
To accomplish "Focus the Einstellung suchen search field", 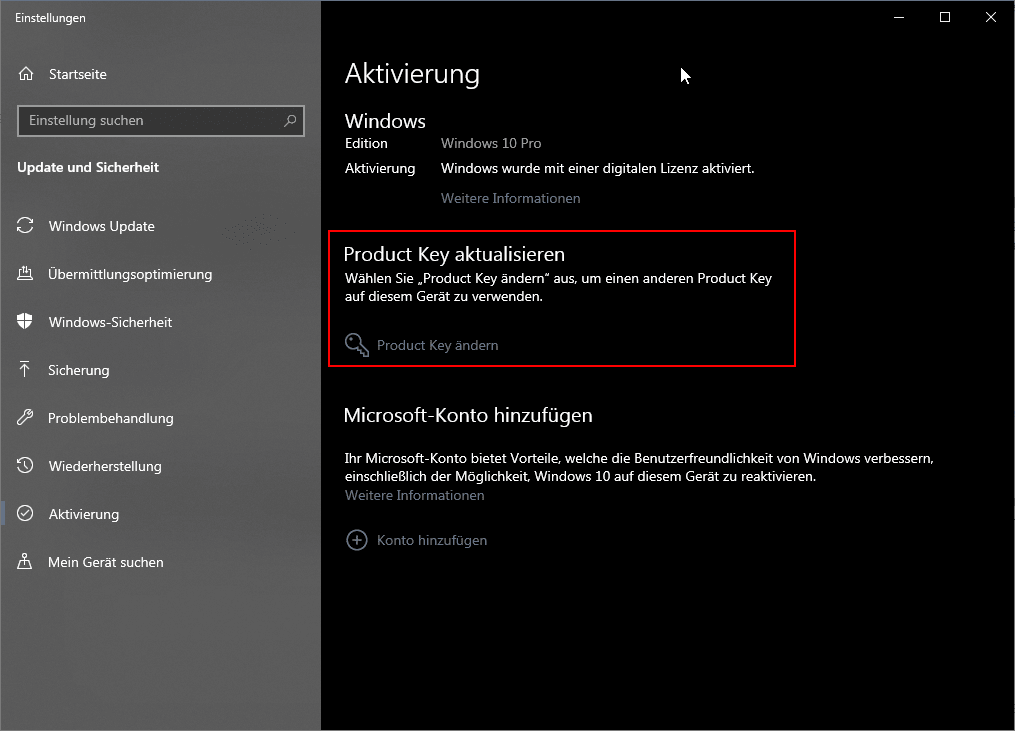I will click(161, 120).
